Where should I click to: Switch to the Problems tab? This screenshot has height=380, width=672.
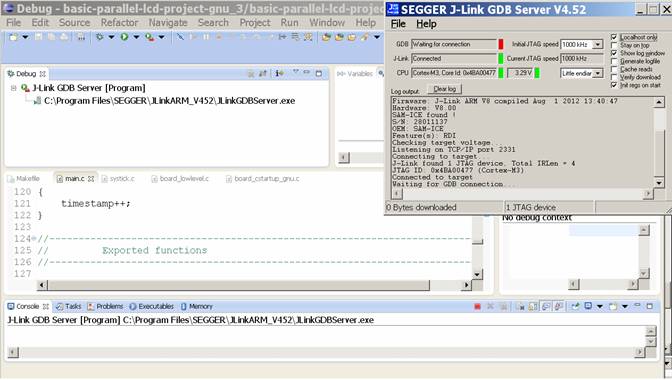pos(105,306)
